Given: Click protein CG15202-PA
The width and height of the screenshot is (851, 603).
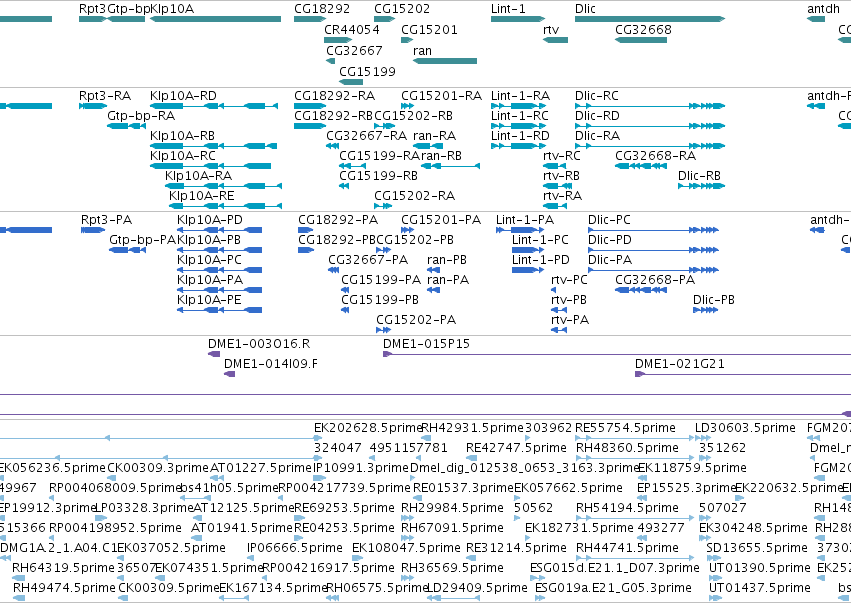Looking at the screenshot, I should tap(383, 330).
